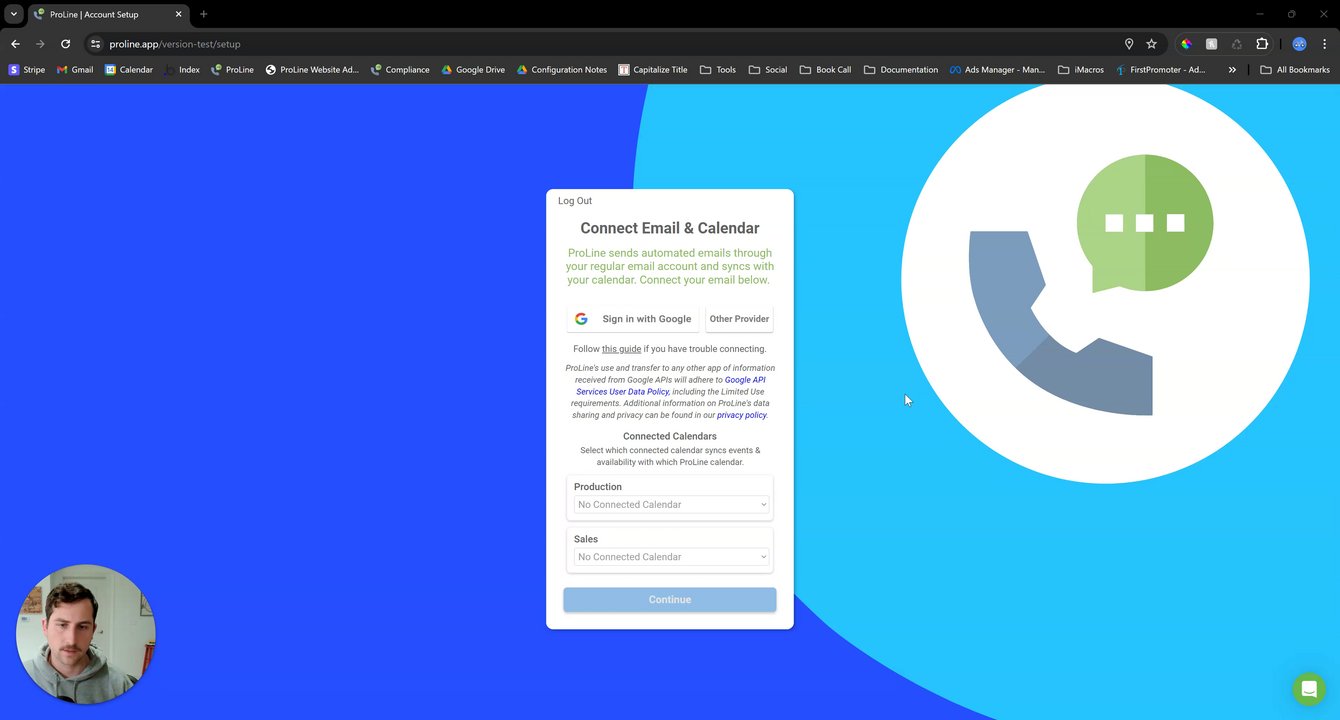
Task: Open the Configuration Notes bookmark
Action: (x=562, y=70)
